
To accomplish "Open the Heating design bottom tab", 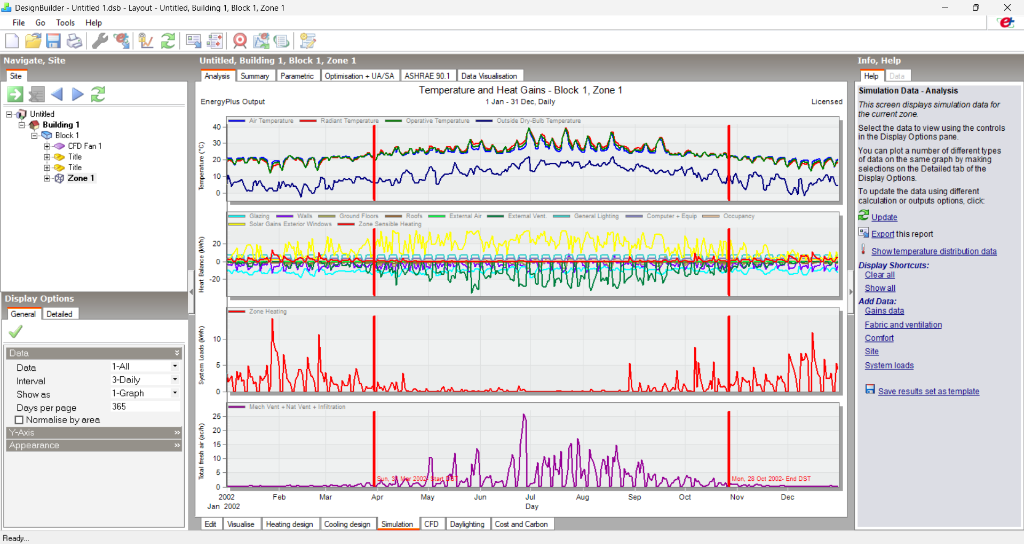I will pyautogui.click(x=289, y=524).
